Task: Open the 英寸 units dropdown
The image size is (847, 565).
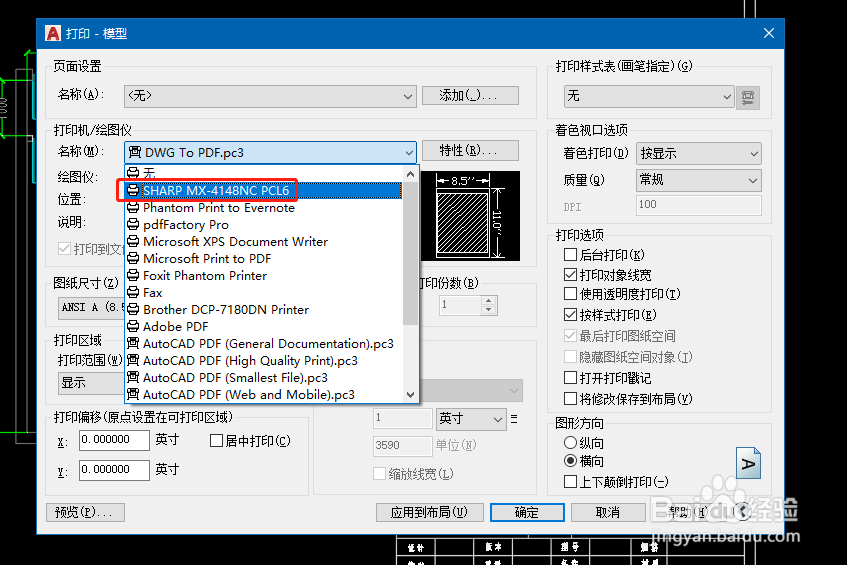Action: point(470,419)
